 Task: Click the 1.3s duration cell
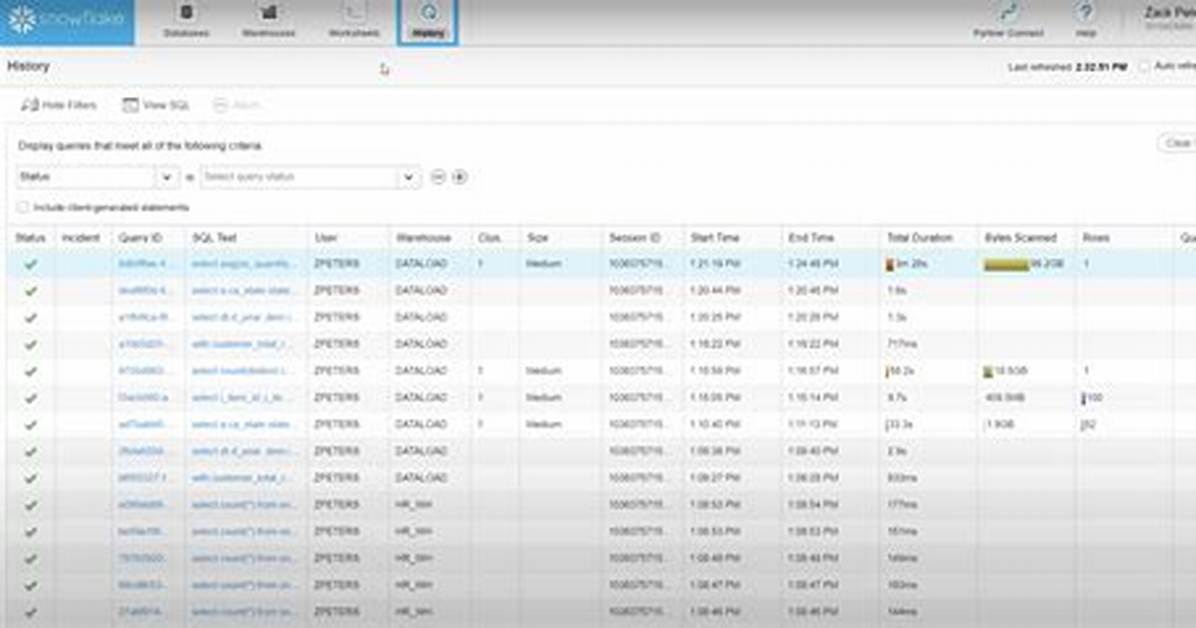click(x=895, y=317)
